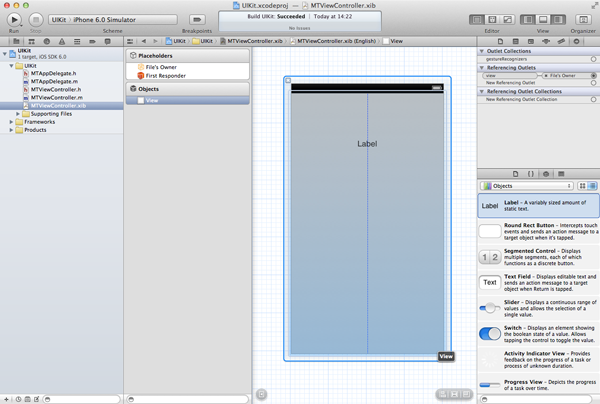The image size is (600, 404).
Task: Switch library to list view
Action: (592, 186)
